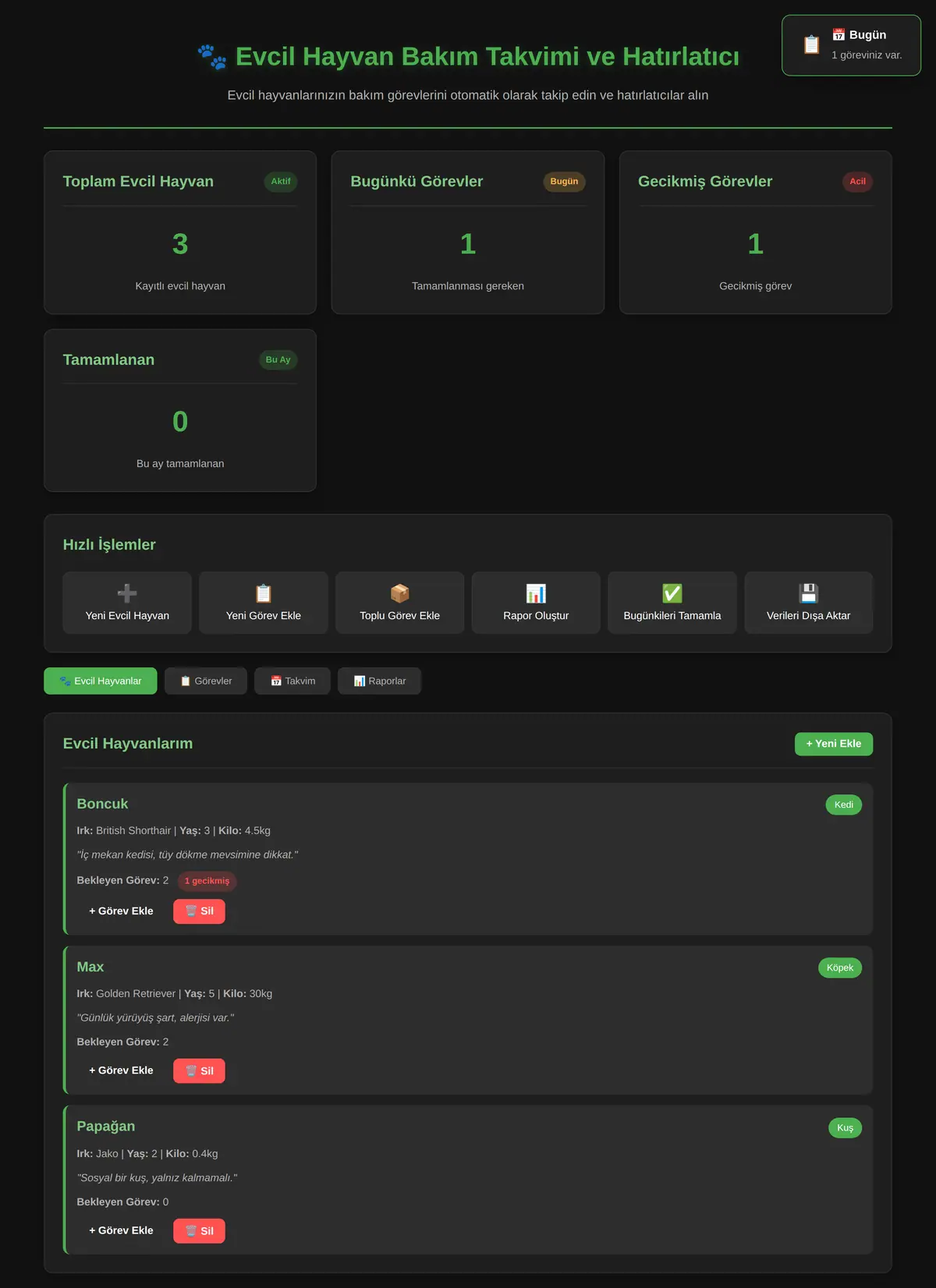The image size is (936, 1288).
Task: Delete the Papağan pet entry
Action: [x=199, y=1231]
